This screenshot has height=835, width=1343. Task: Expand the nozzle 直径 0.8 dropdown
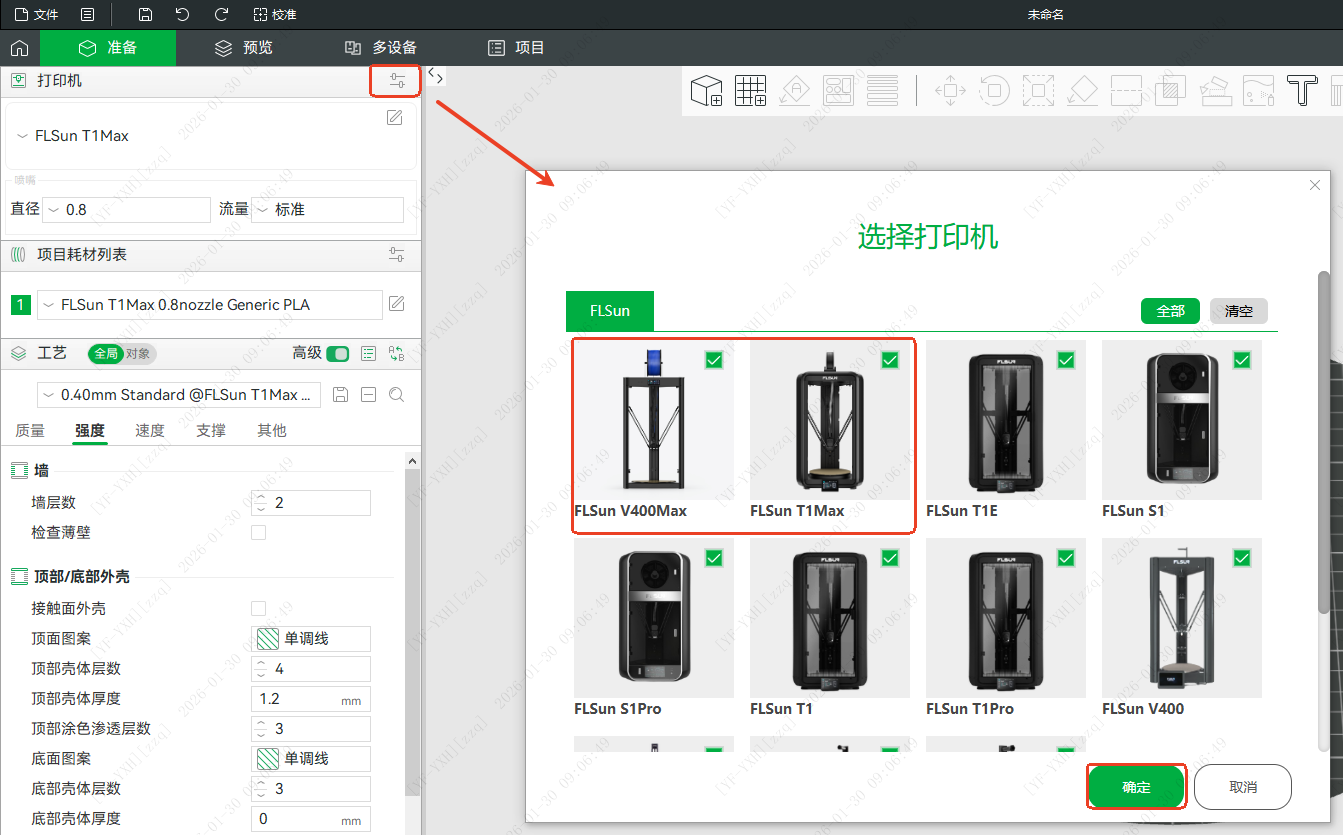[x=127, y=210]
